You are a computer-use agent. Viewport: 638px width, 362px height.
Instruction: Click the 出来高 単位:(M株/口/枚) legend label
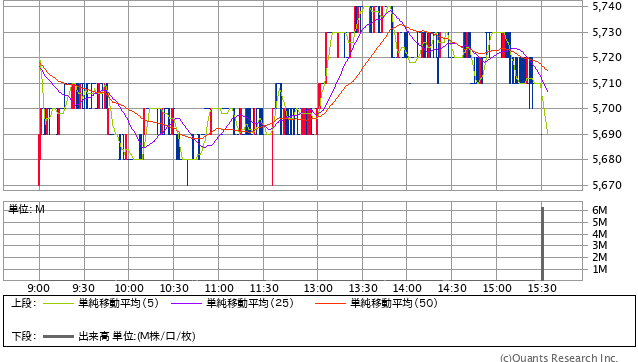coord(137,336)
